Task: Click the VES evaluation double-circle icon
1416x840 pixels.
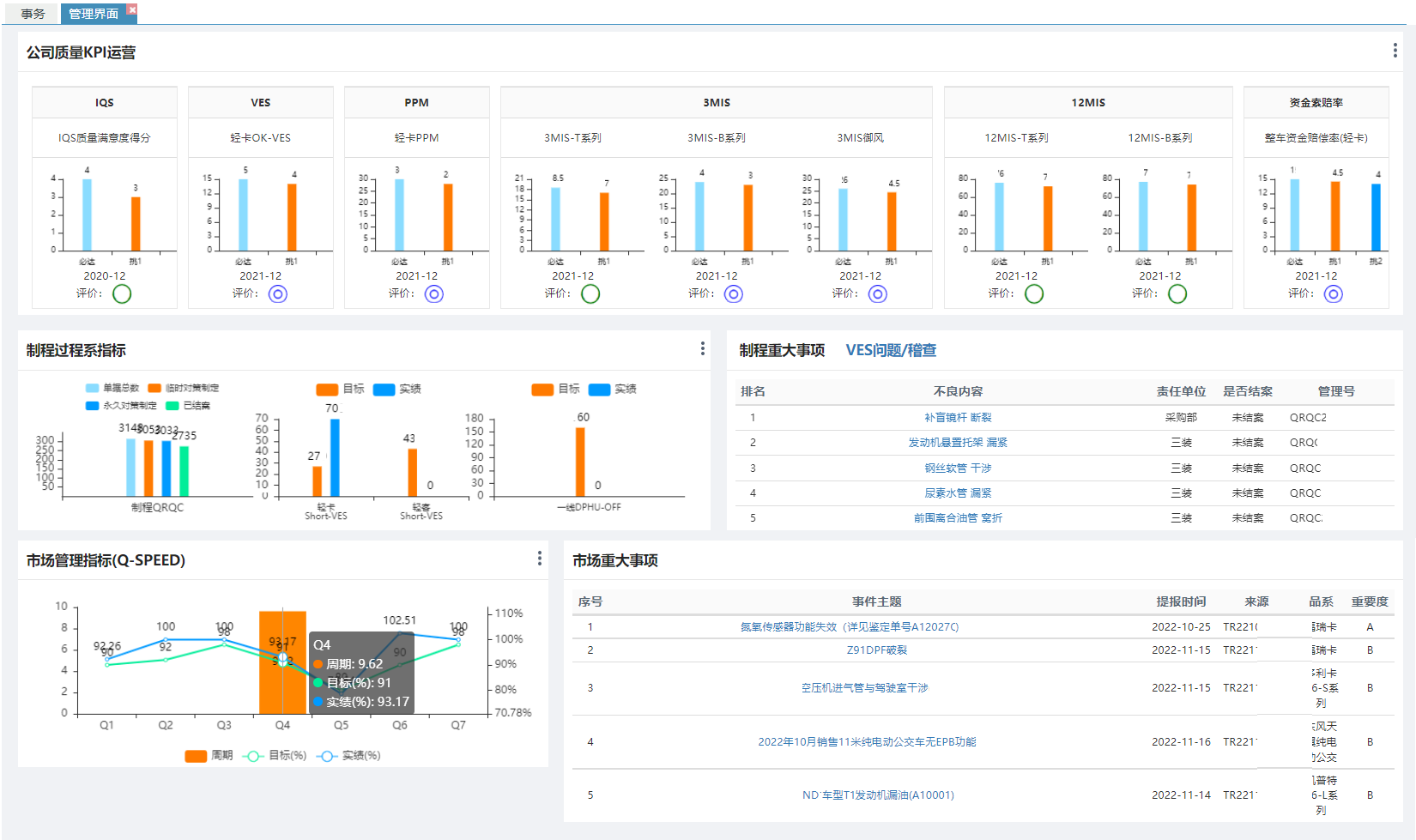Action: pyautogui.click(x=278, y=294)
